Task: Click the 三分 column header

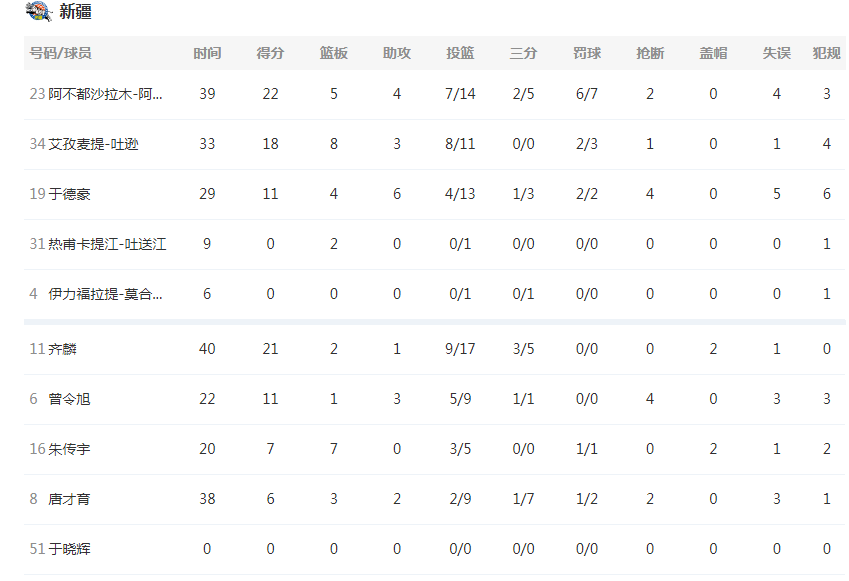Action: coord(524,53)
